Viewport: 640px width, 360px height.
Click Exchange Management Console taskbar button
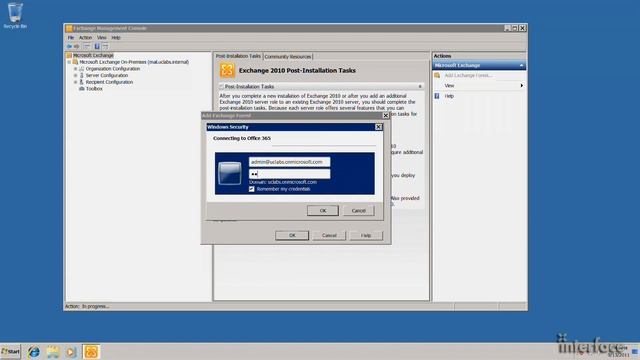[x=91, y=352]
